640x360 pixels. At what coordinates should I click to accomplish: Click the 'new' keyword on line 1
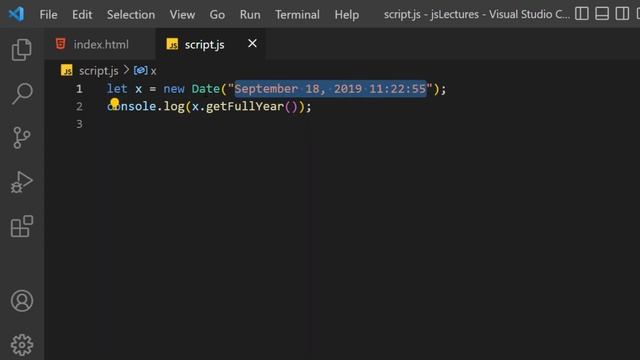[174, 89]
